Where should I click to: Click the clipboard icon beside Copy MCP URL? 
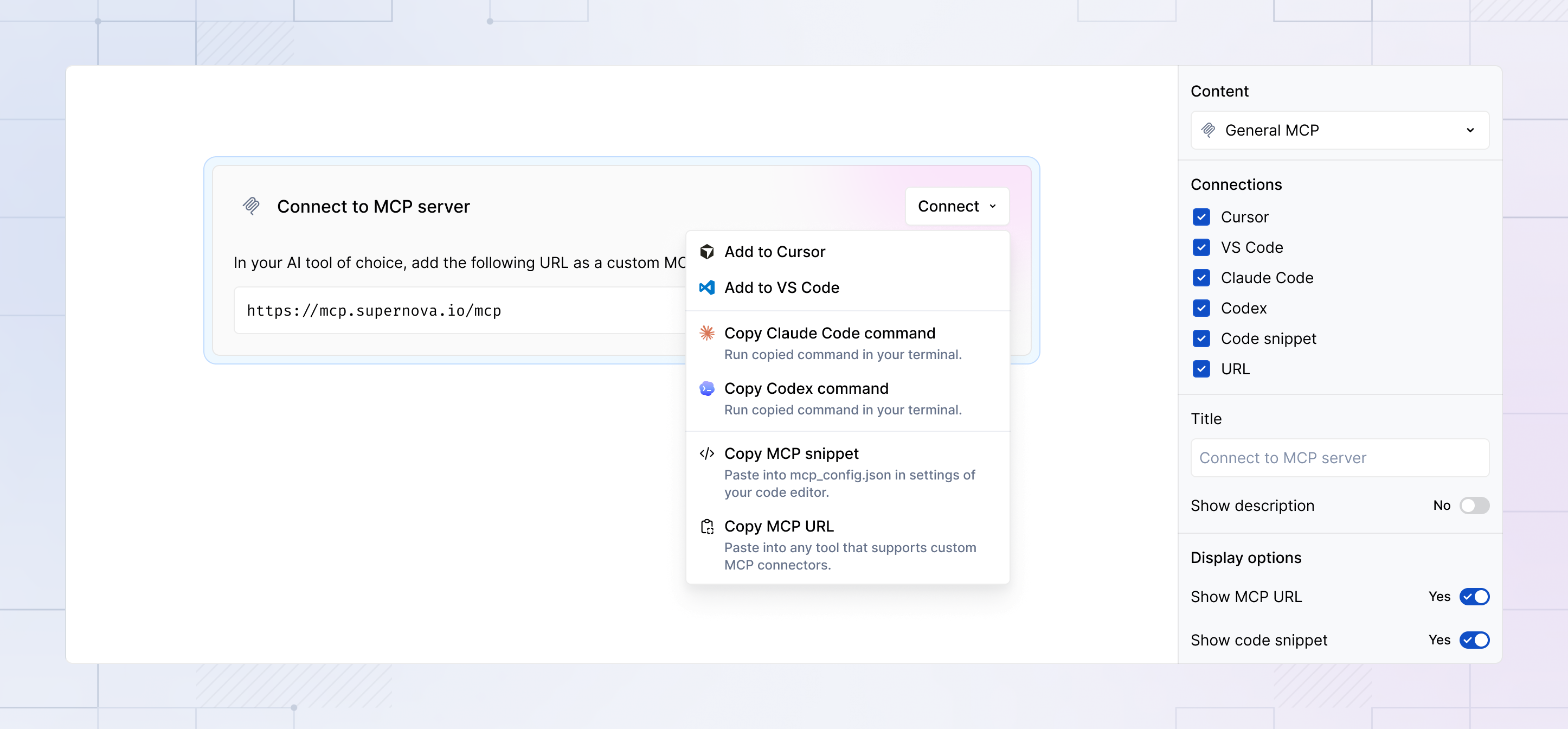pyautogui.click(x=706, y=526)
